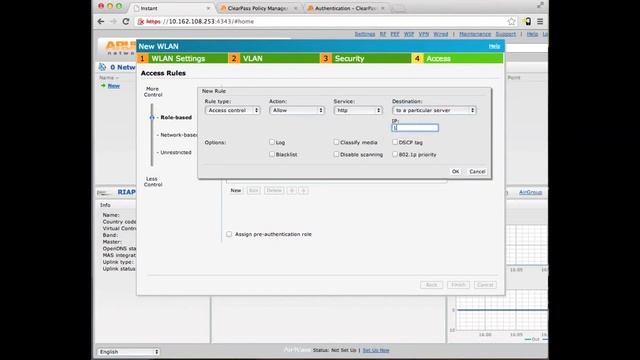640x360 pixels.
Task: Switch to the Authentication - ClearPass tab
Action: pyautogui.click(x=345, y=8)
